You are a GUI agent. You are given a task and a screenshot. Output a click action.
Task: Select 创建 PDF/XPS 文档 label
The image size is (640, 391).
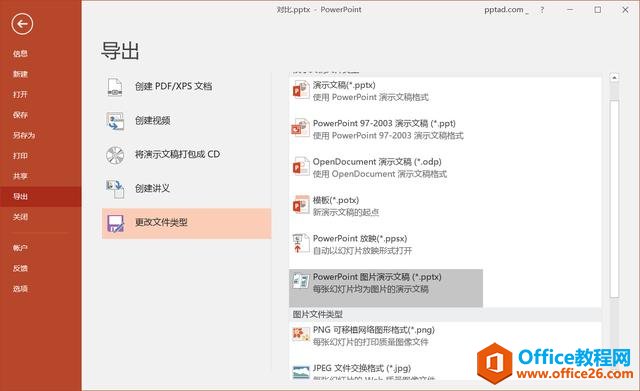click(x=173, y=86)
